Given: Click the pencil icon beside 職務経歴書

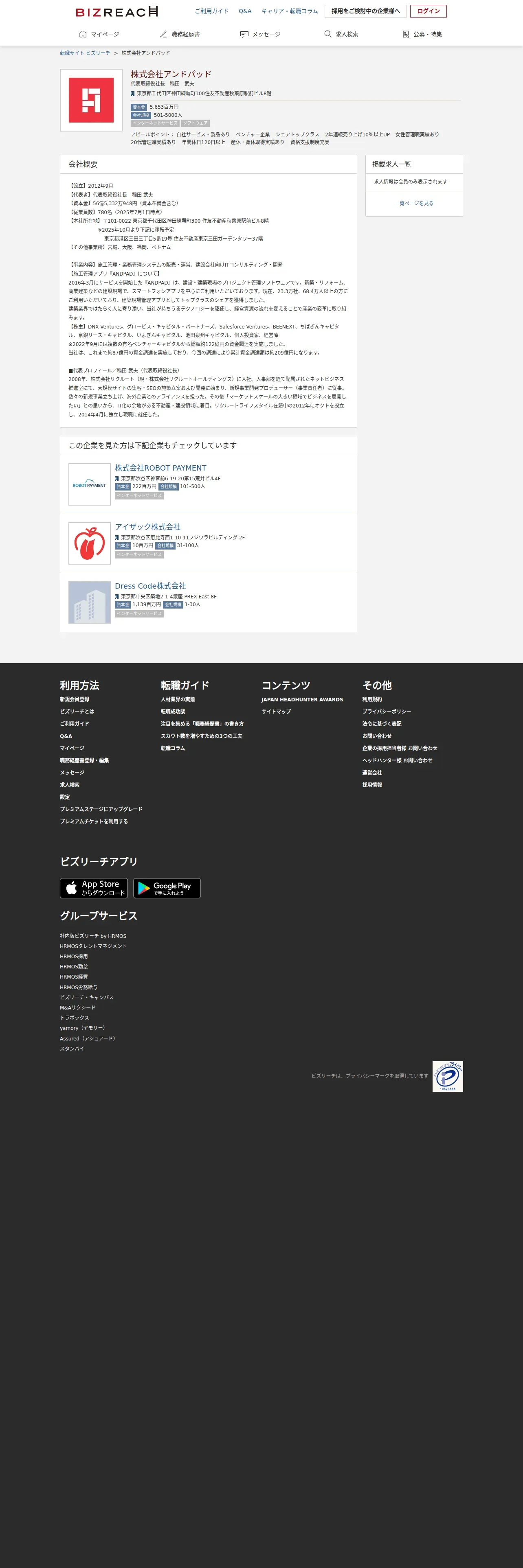Looking at the screenshot, I should pos(163,34).
